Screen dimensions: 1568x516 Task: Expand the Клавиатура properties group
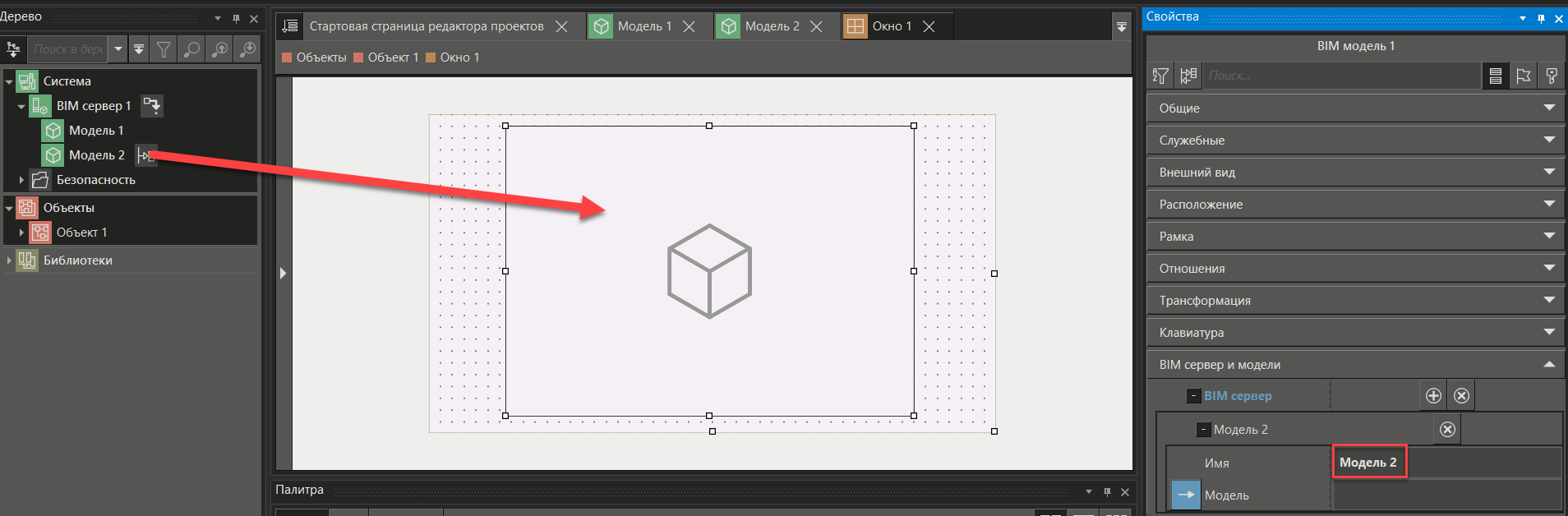(x=1355, y=333)
